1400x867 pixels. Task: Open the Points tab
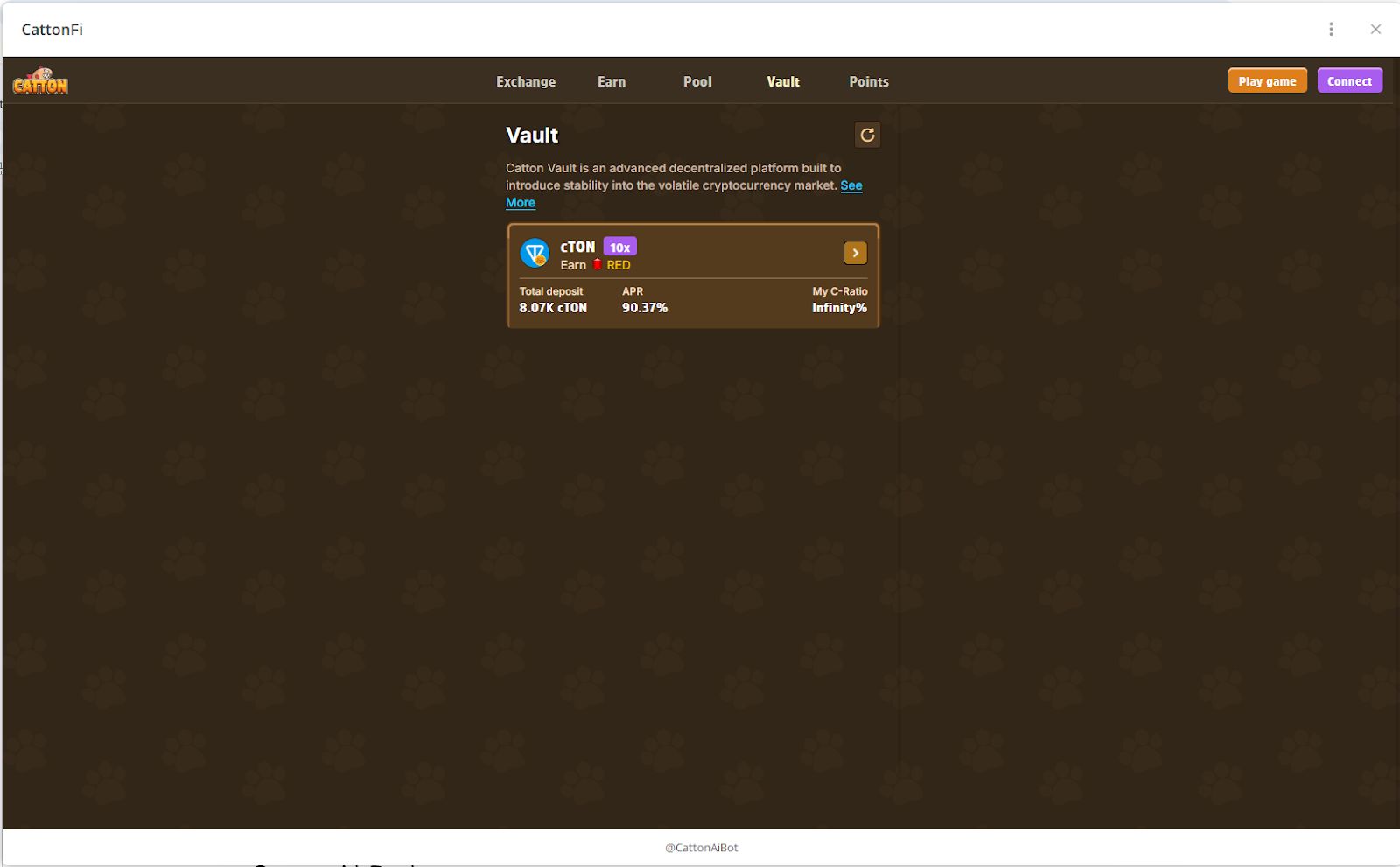click(869, 81)
